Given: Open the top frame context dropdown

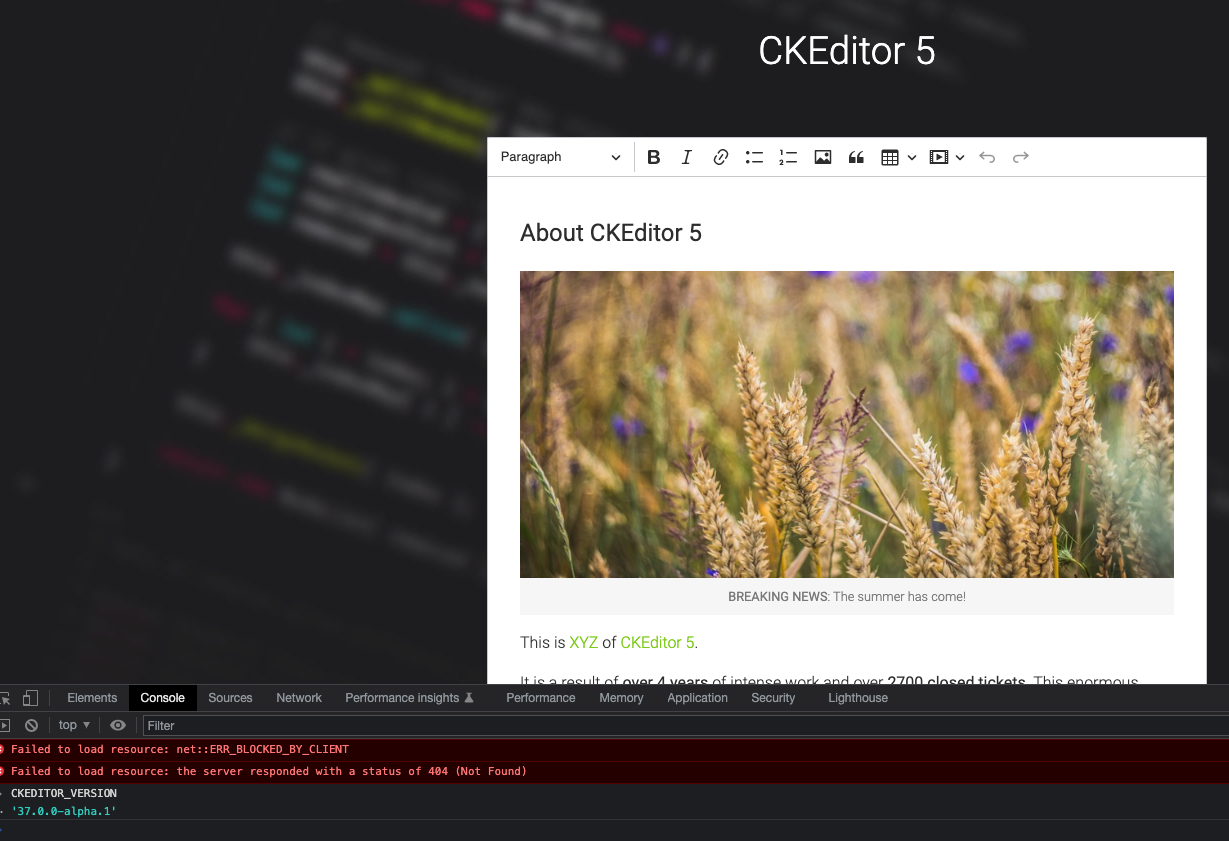Looking at the screenshot, I should click(x=72, y=724).
